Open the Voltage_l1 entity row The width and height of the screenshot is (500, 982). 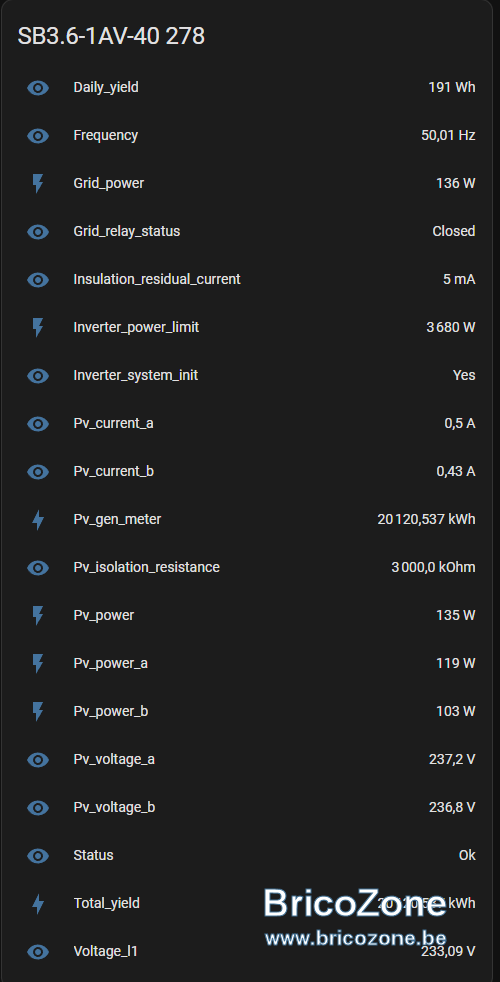[250, 951]
